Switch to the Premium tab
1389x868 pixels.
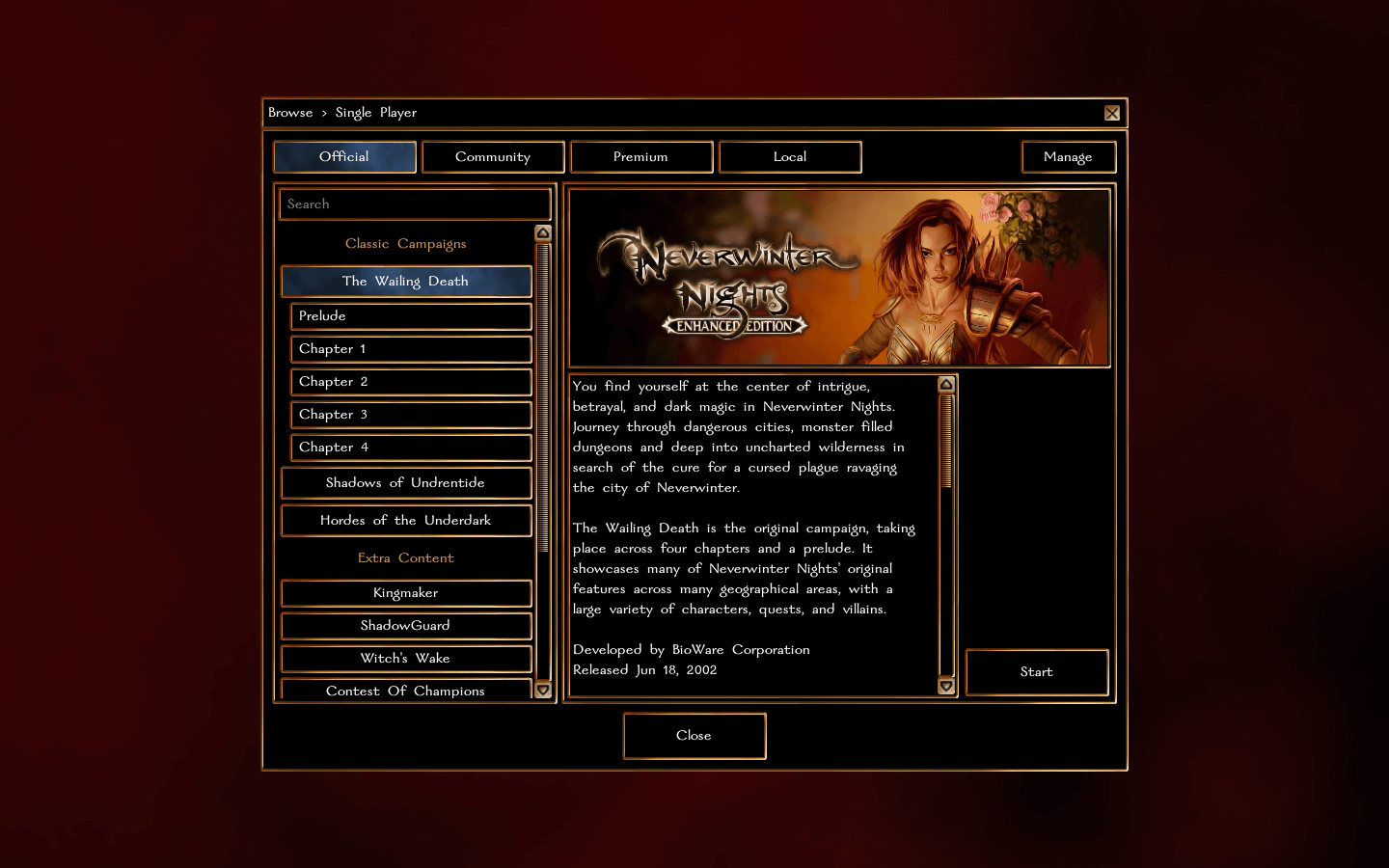[641, 156]
